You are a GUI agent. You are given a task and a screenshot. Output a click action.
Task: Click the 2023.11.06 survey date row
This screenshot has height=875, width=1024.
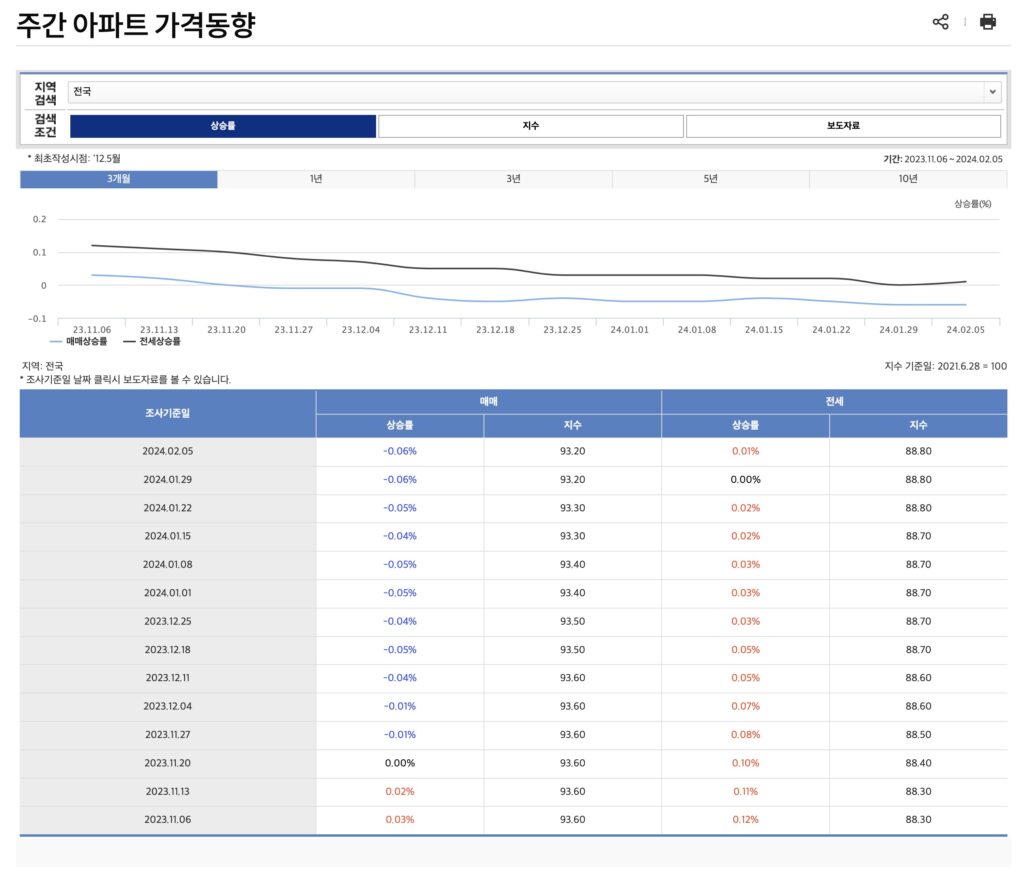coord(168,819)
